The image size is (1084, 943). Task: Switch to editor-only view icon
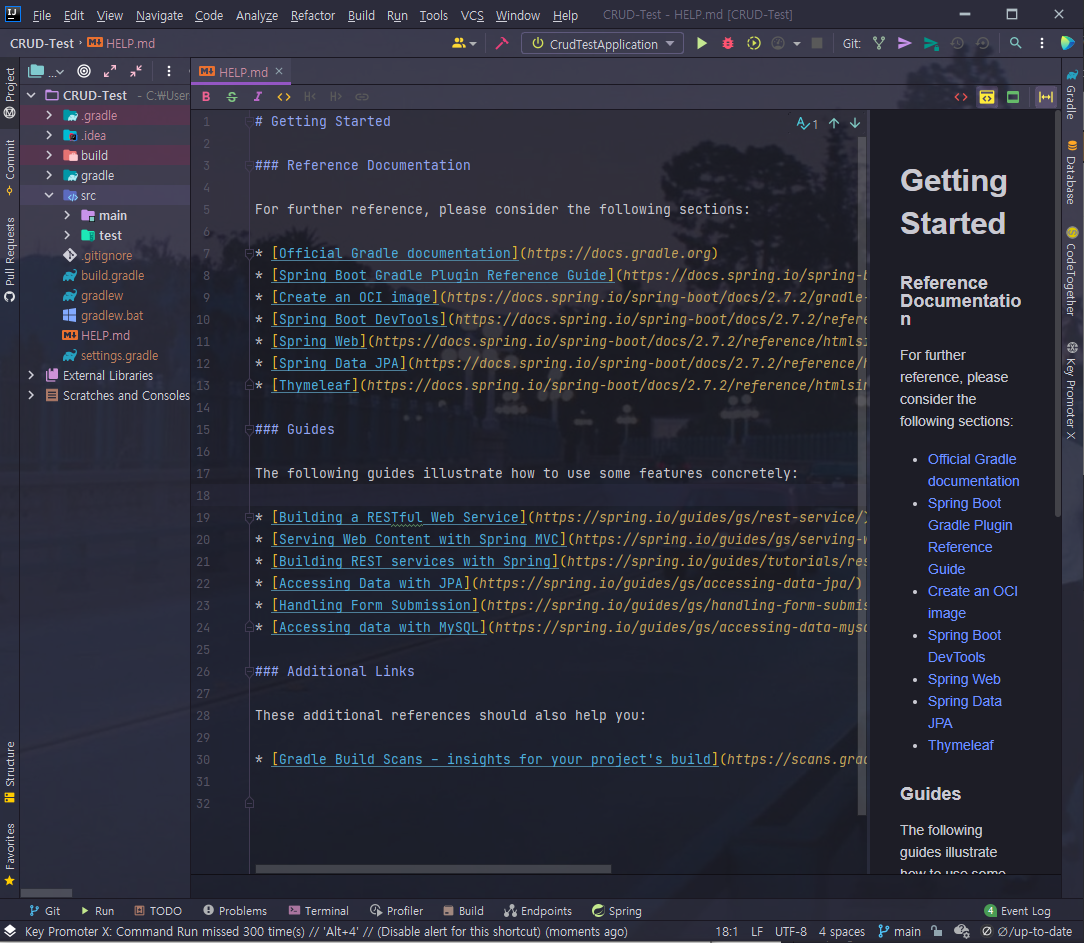(961, 97)
